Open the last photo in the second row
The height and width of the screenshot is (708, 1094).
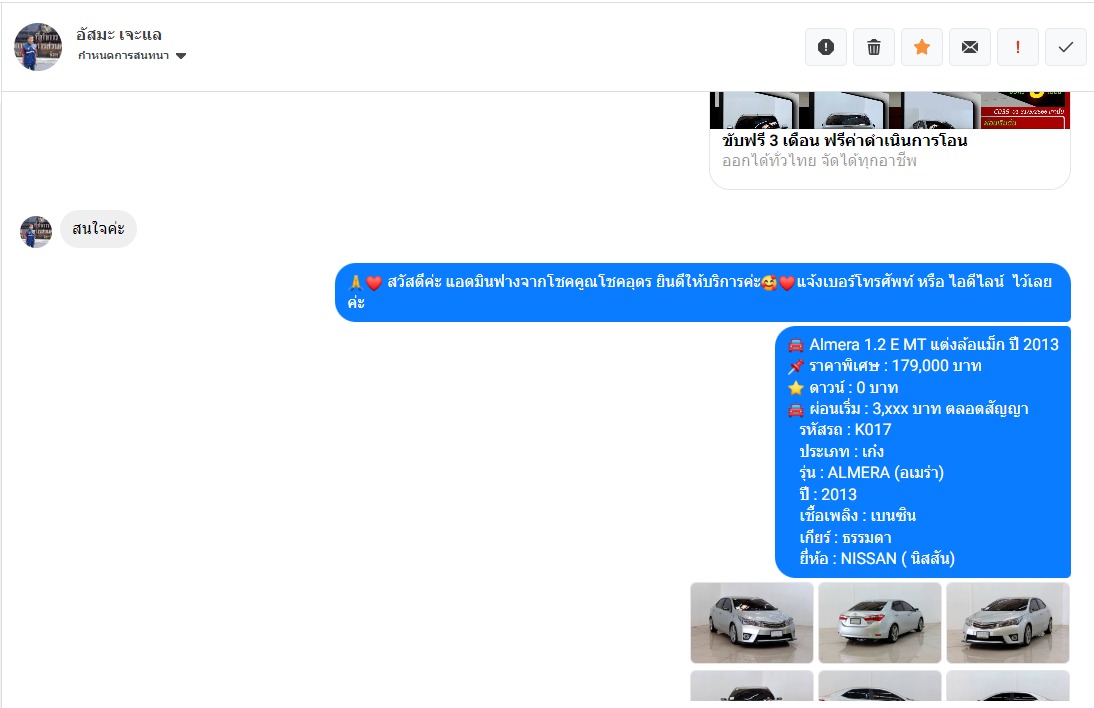[1007, 686]
